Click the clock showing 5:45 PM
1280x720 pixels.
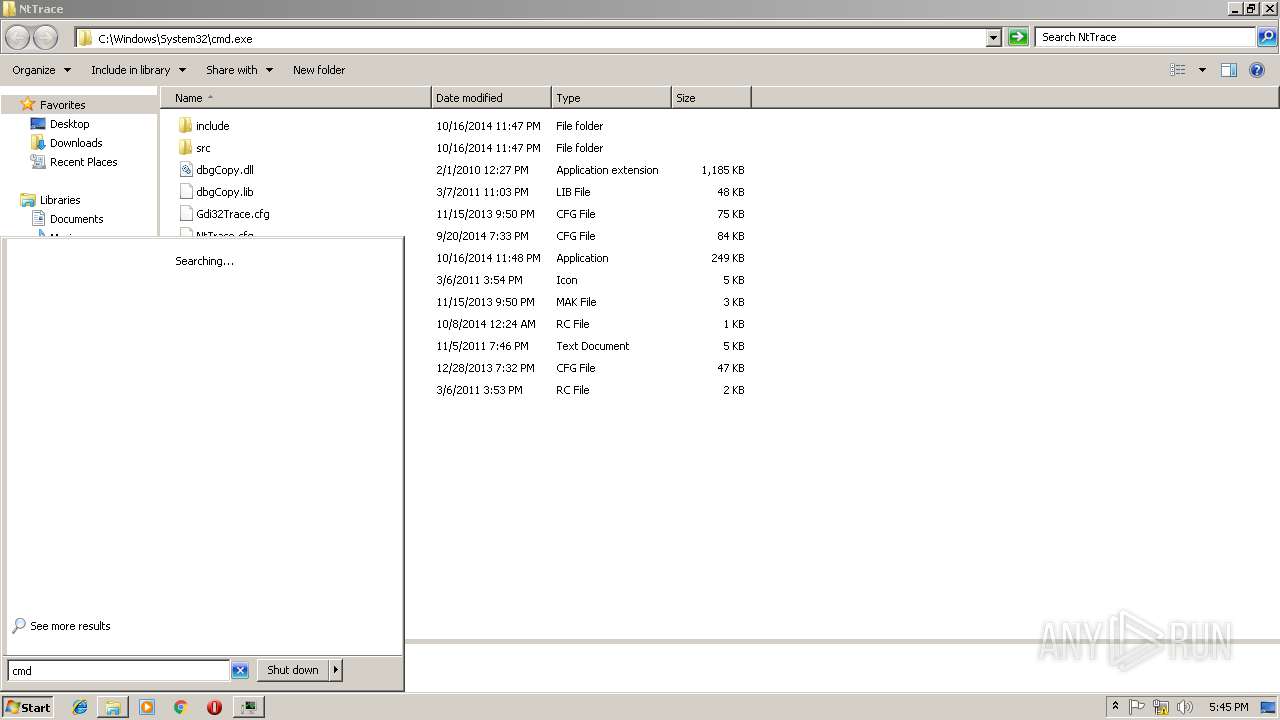click(1228, 707)
